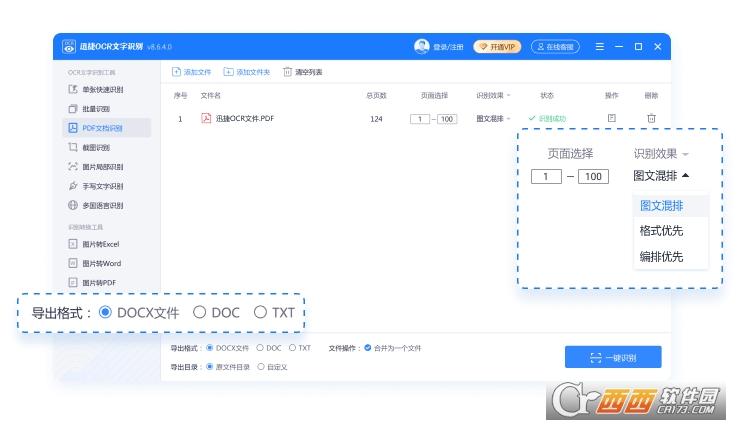Click the 操作 icon in the file row
The image size is (746, 430).
(612, 118)
